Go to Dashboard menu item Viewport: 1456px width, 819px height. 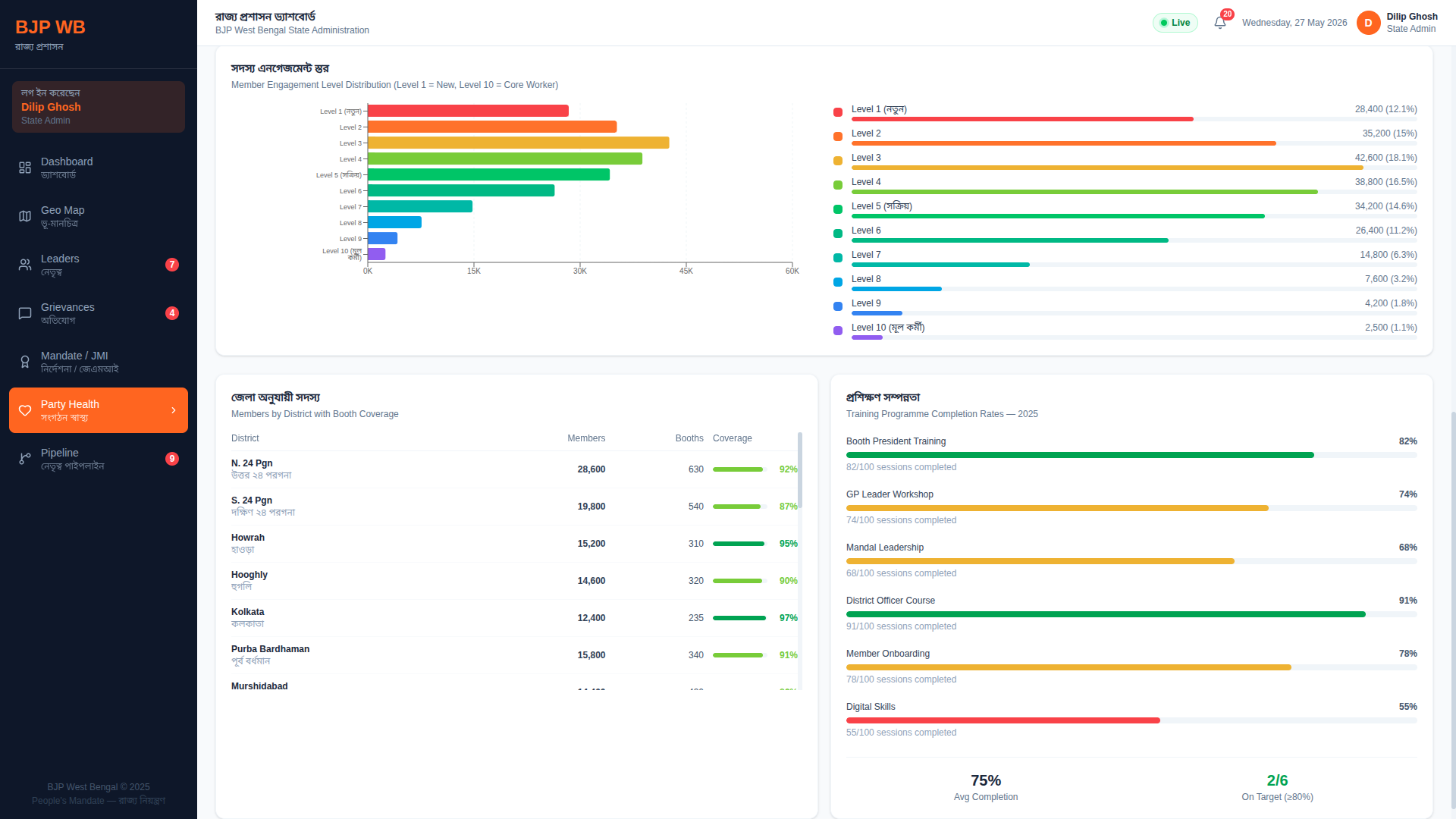click(99, 168)
